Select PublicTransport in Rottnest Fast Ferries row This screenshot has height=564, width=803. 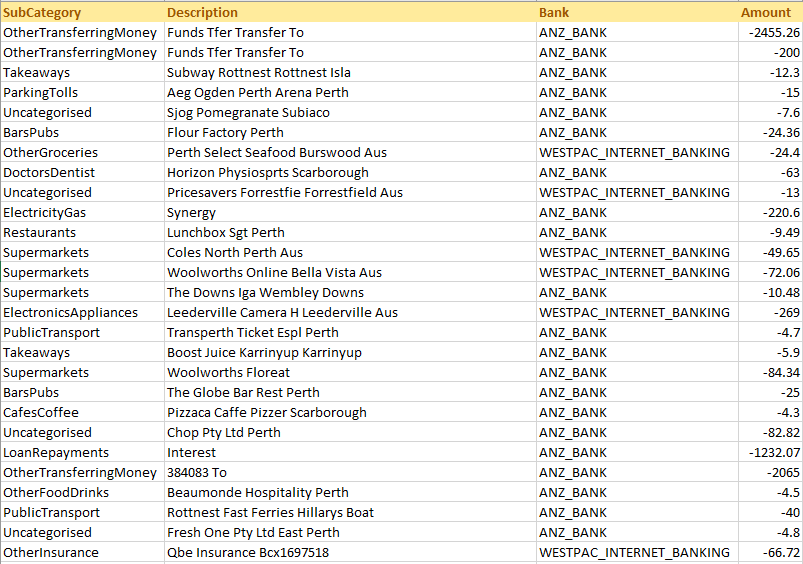pos(82,512)
